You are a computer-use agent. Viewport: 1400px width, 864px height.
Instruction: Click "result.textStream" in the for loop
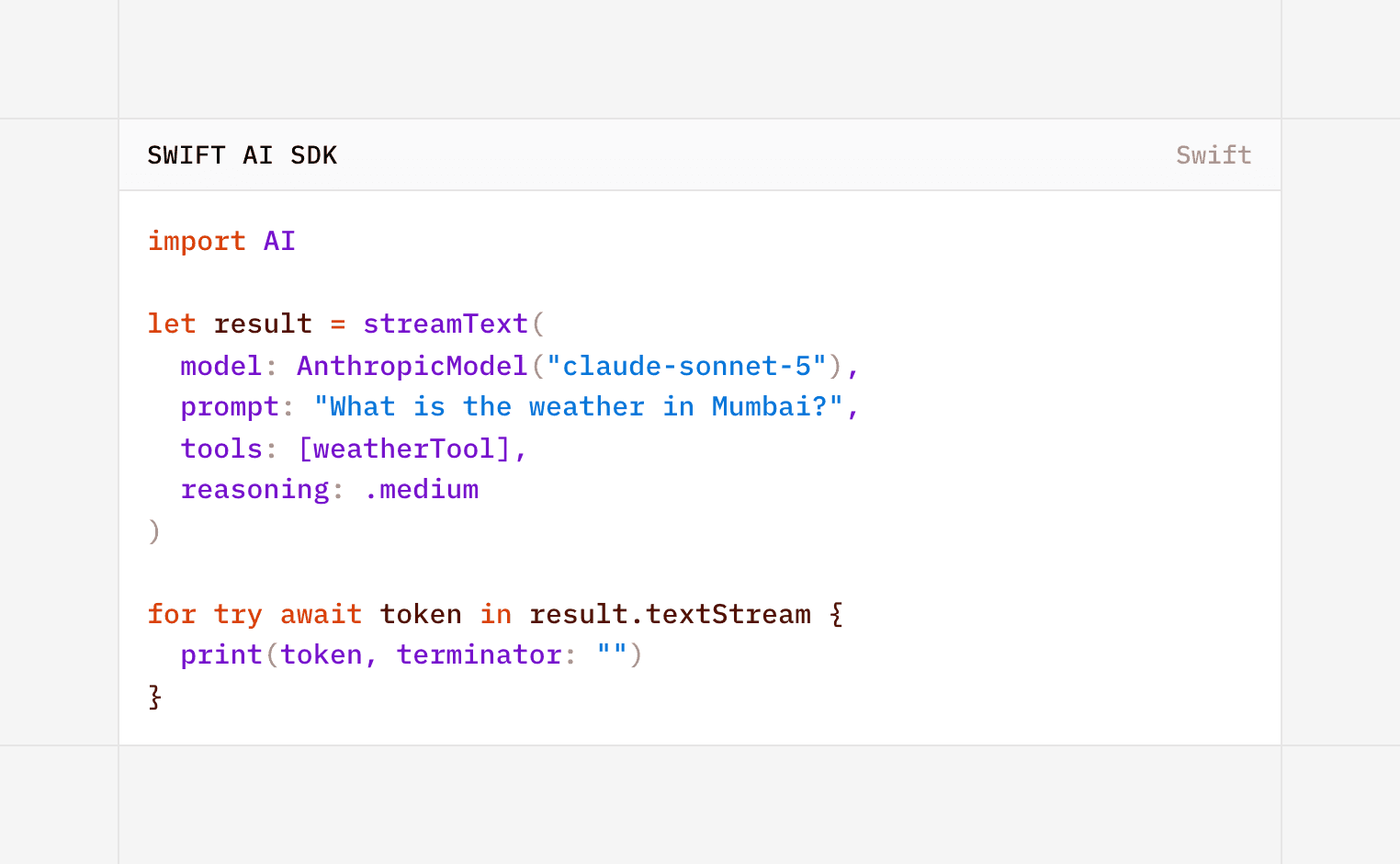tap(670, 614)
